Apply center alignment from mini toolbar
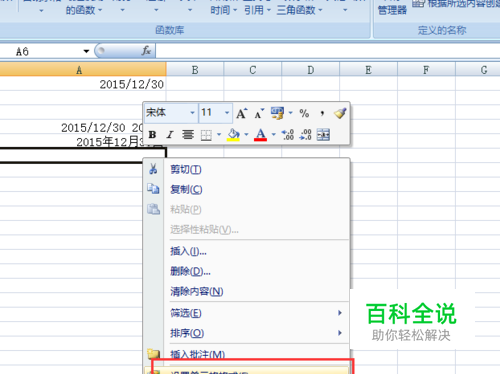Image resolution: width=500 pixels, height=374 pixels. click(x=188, y=135)
